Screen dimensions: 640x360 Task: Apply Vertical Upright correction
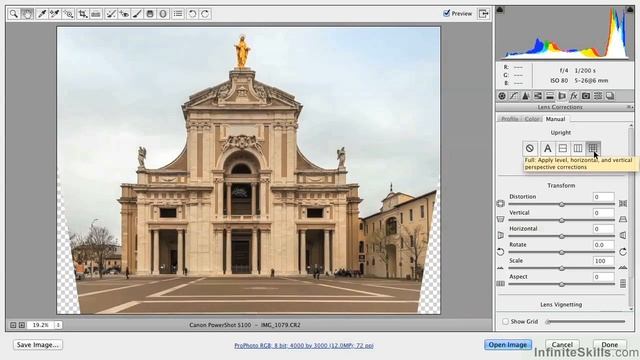(578, 148)
